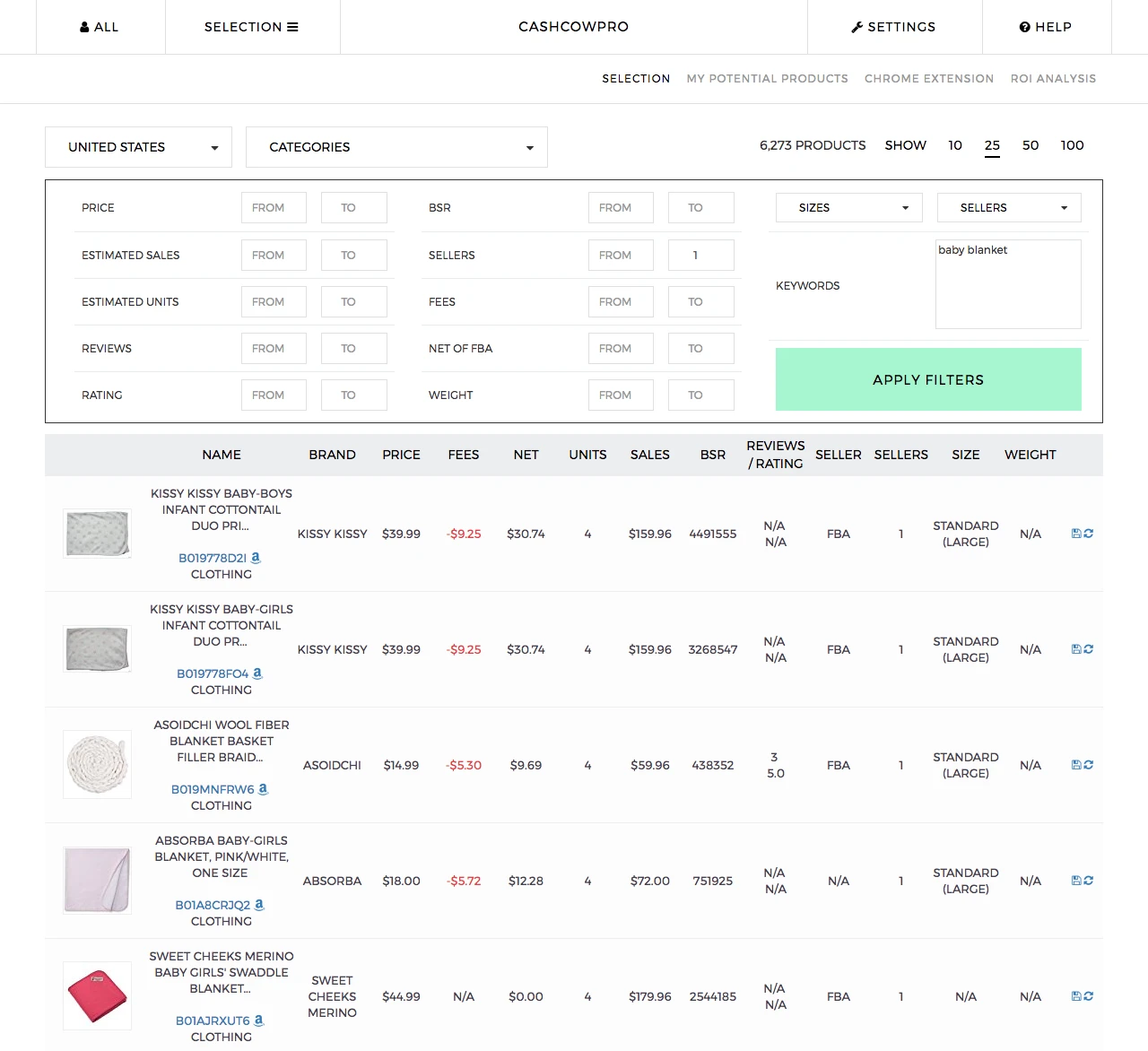
Task: Open the All user menu
Action: point(100,27)
